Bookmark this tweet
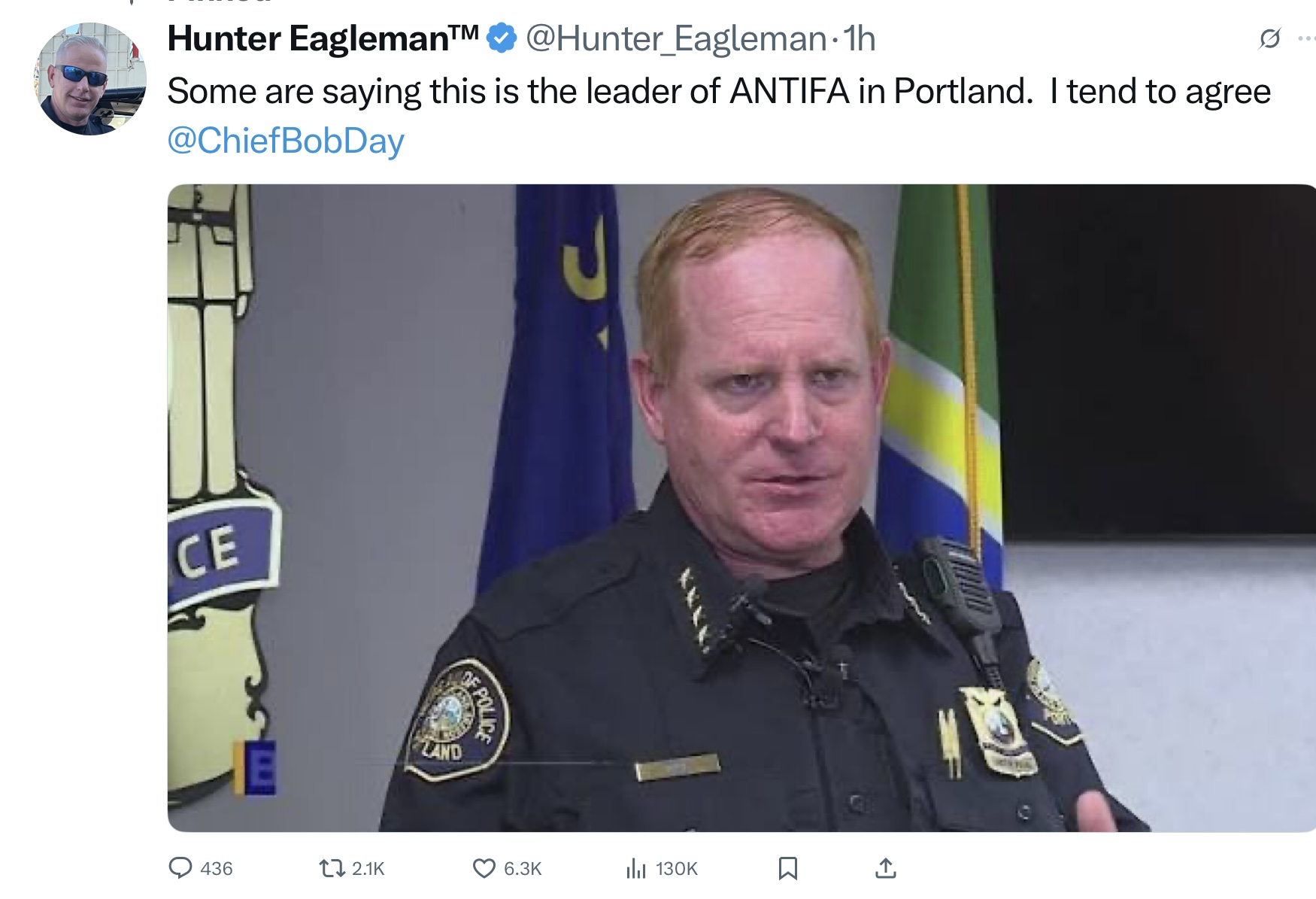Viewport: 1316px width, 899px height. 787,868
